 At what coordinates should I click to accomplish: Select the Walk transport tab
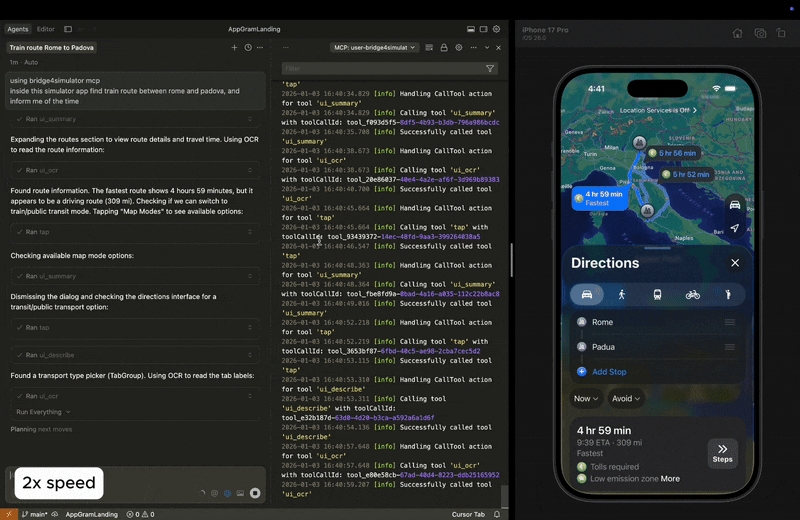pyautogui.click(x=621, y=294)
